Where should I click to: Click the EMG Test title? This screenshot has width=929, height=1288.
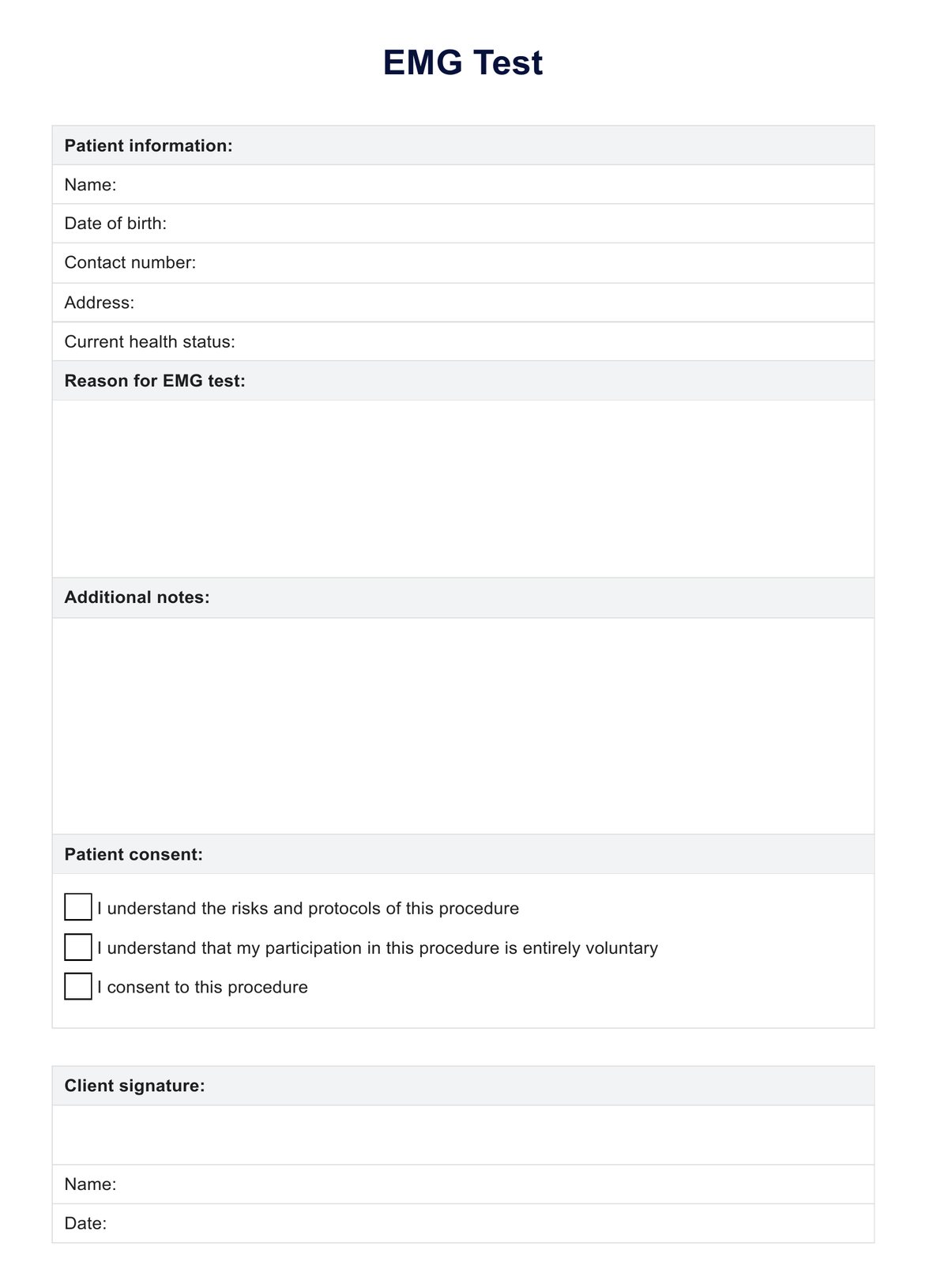(463, 62)
